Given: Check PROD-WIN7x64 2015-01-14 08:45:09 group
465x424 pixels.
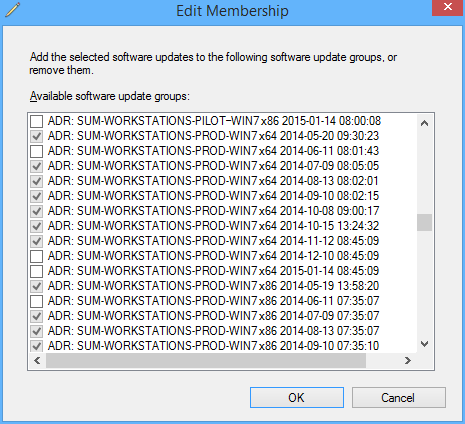Looking at the screenshot, I should tap(37, 271).
